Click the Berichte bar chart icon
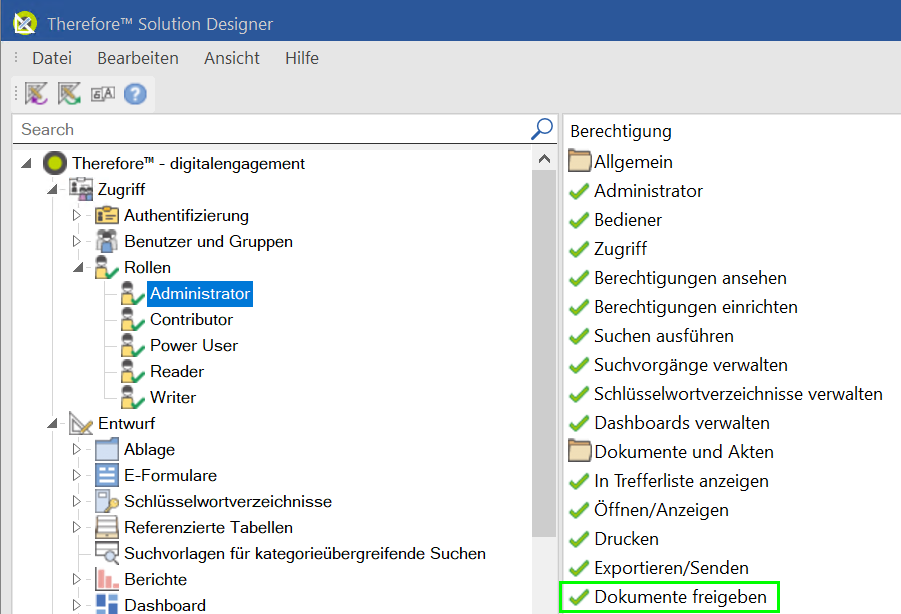This screenshot has width=901, height=614. 107,579
